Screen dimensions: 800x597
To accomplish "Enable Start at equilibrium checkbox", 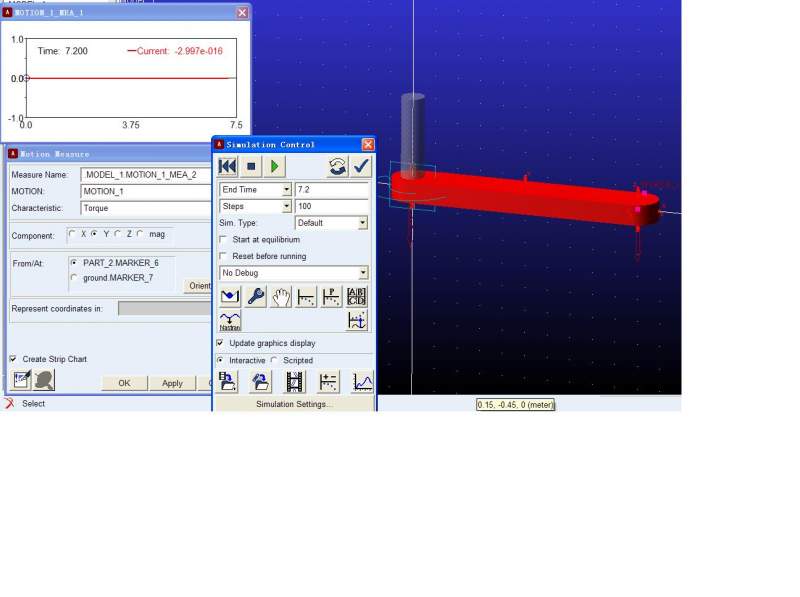I will tap(223, 239).
